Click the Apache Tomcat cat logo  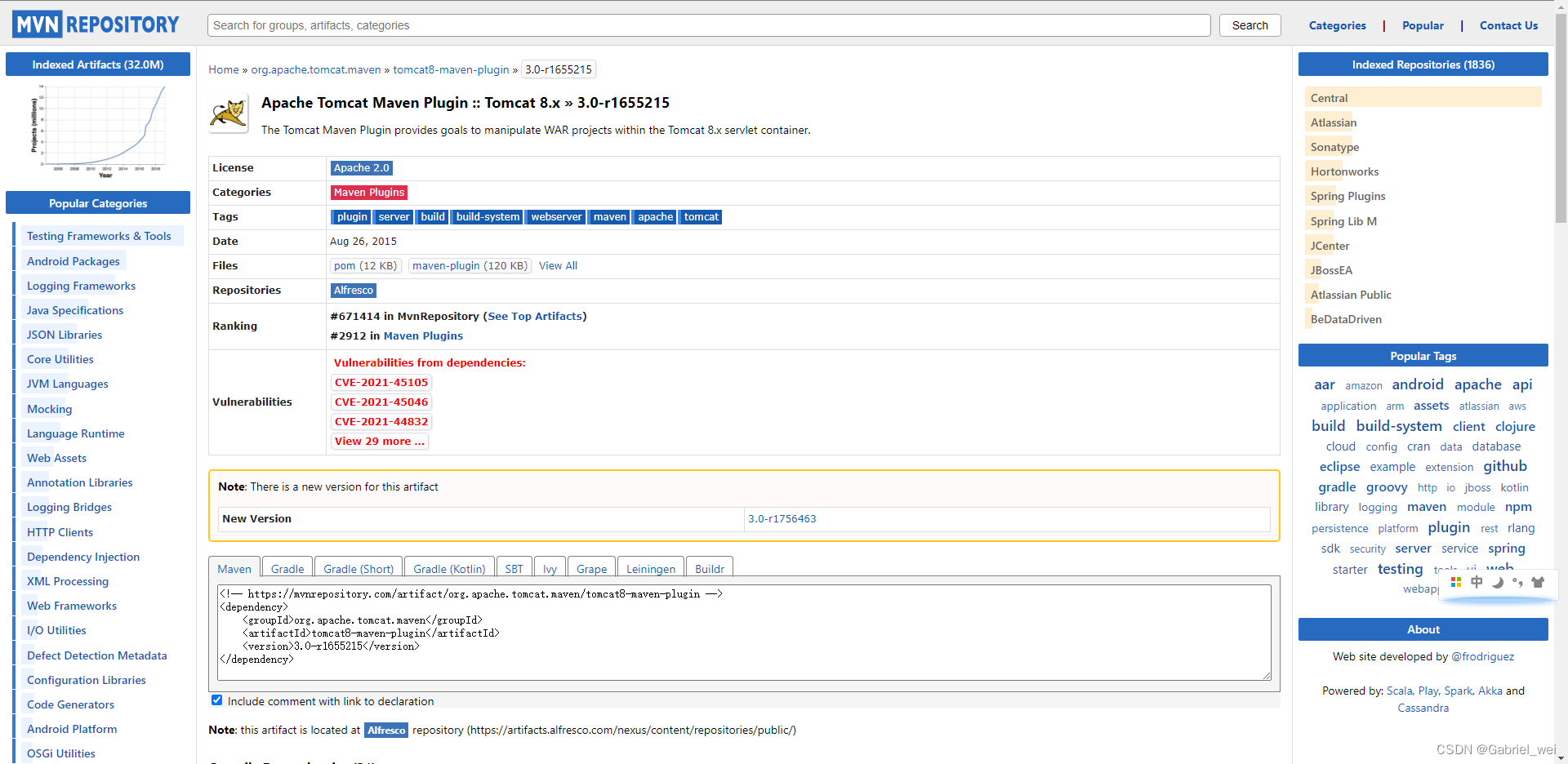point(229,115)
